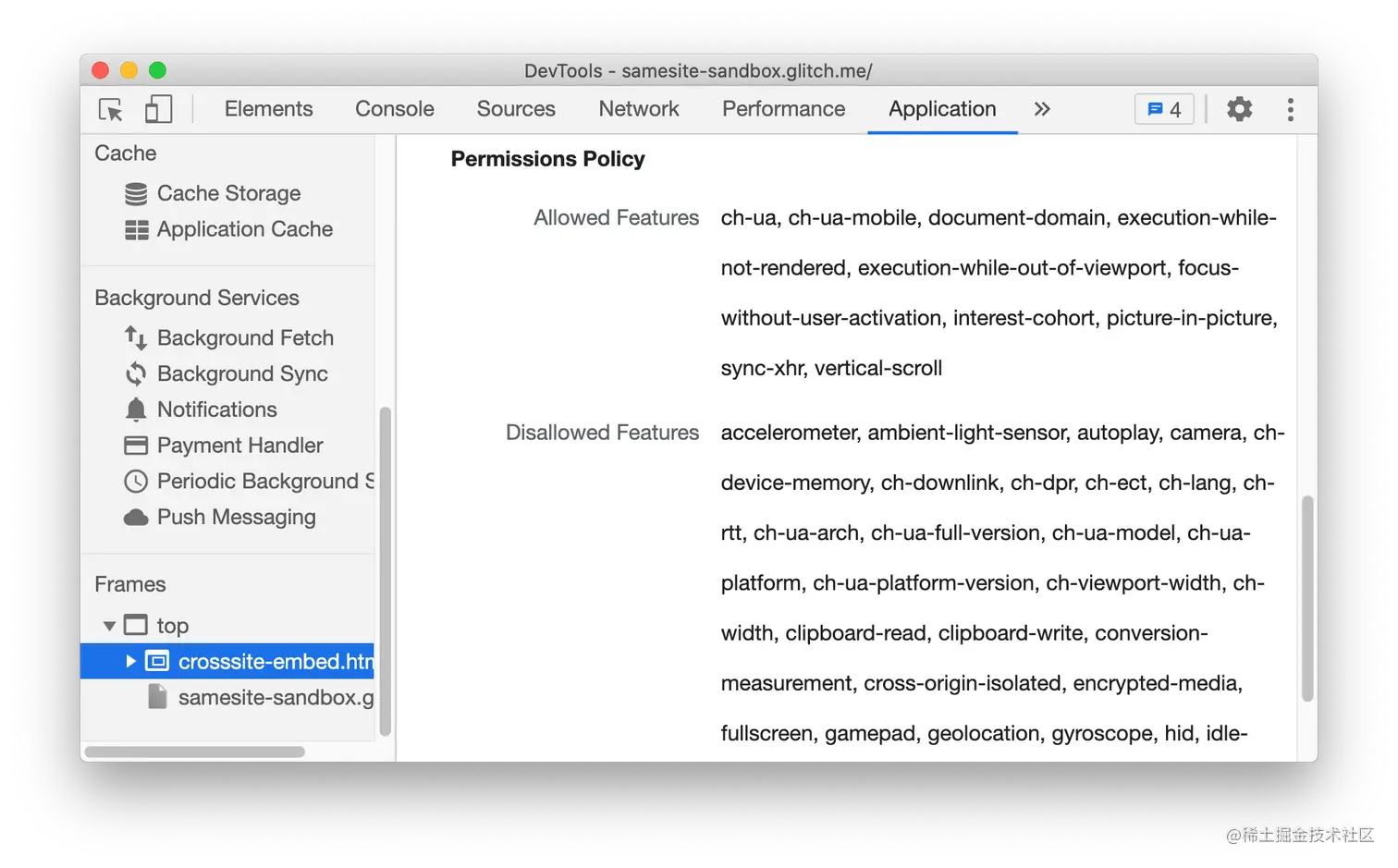Click the green maximize window button

(157, 70)
